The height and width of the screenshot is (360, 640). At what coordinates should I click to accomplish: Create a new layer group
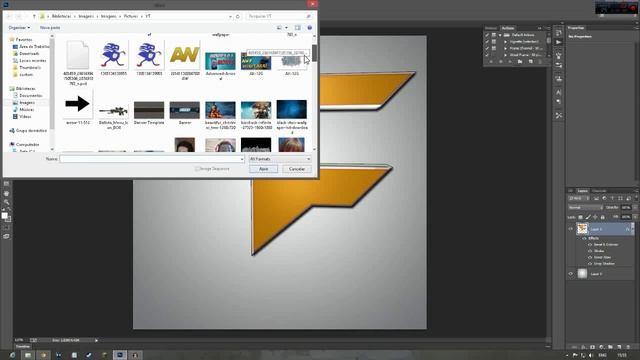[x=610, y=347]
